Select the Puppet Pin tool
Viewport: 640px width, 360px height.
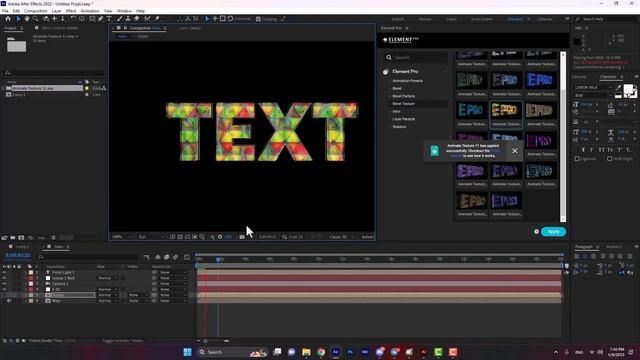coord(157,19)
